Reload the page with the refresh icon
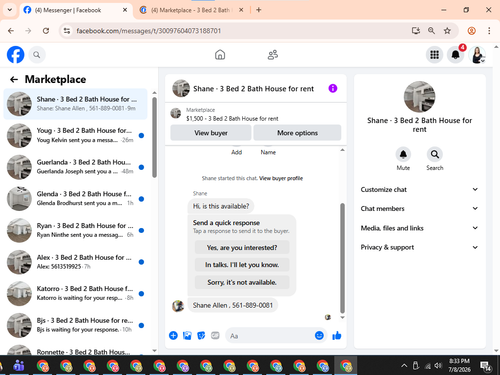500x375 pixels. point(46,31)
